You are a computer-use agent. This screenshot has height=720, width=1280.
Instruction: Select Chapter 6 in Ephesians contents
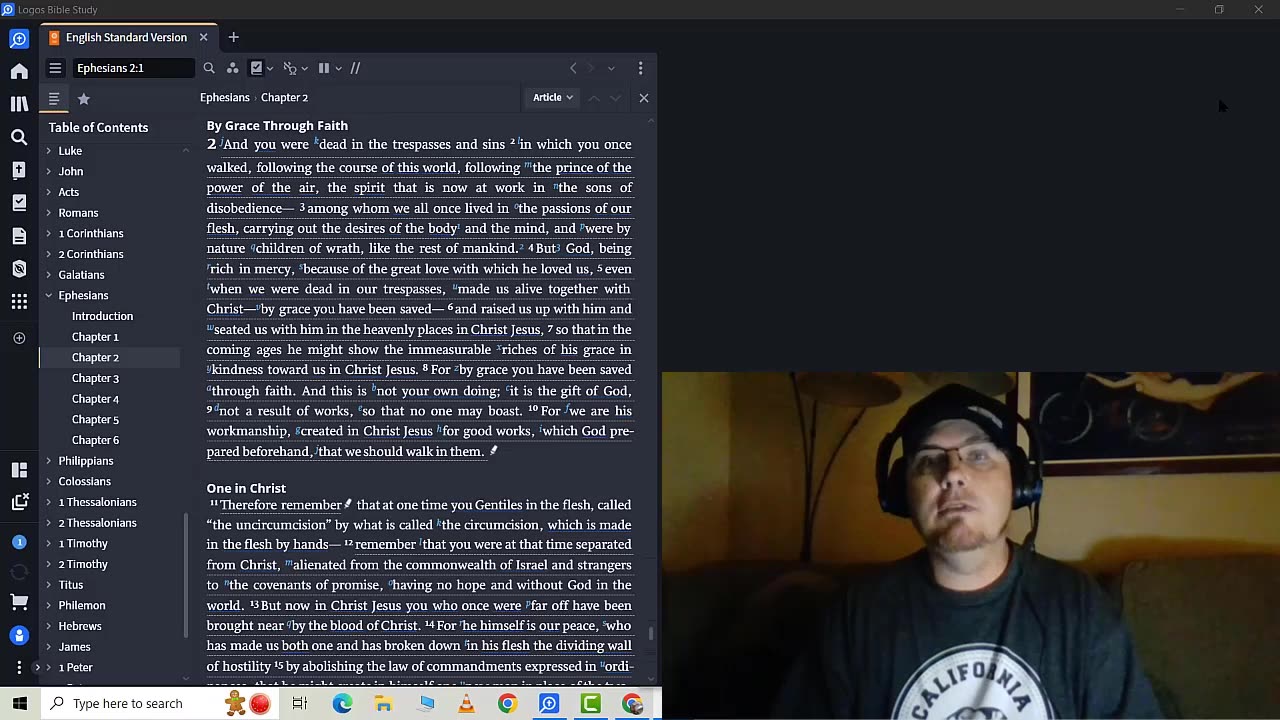coord(95,440)
